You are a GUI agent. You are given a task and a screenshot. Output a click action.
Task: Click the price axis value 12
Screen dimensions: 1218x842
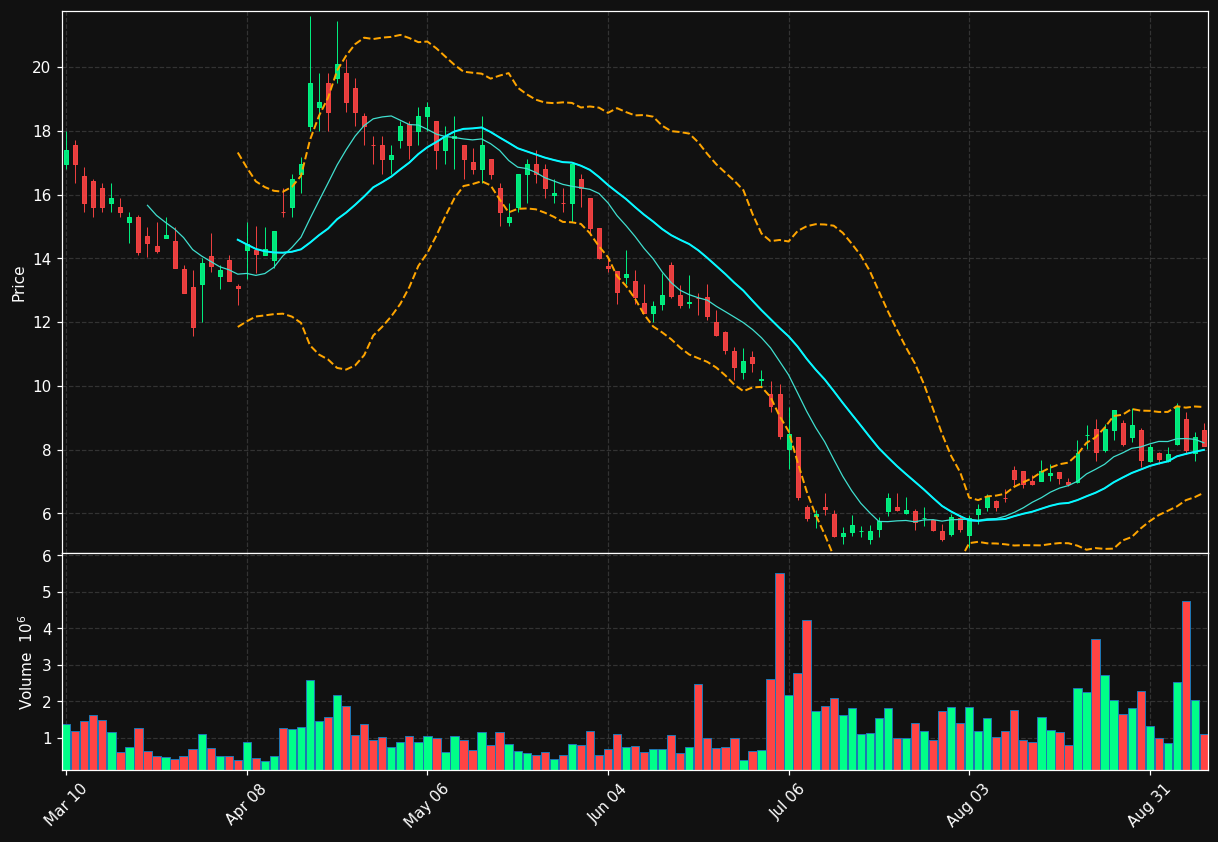coord(42,323)
